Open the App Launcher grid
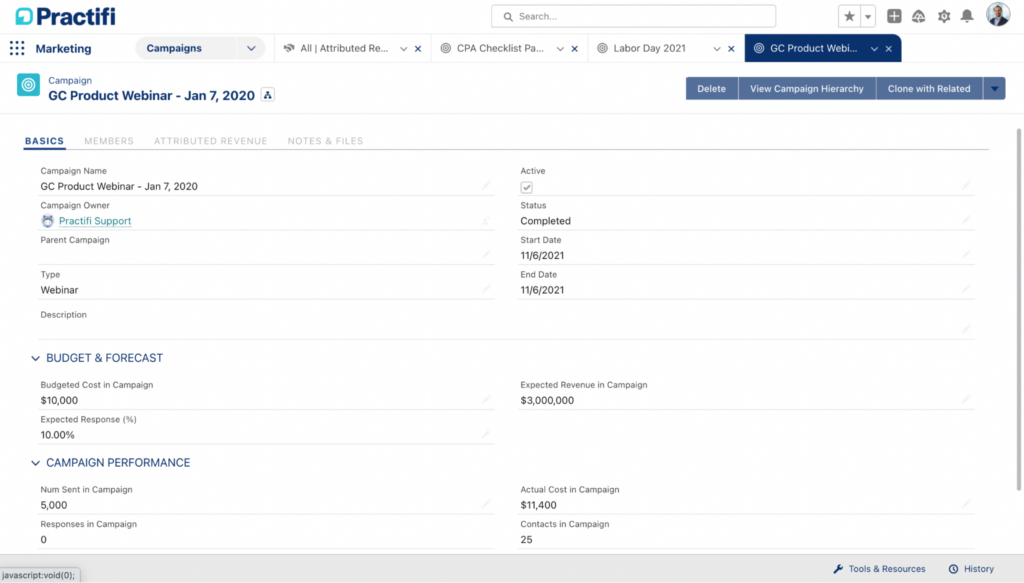Screen dimensions: 1024x583 point(17,48)
